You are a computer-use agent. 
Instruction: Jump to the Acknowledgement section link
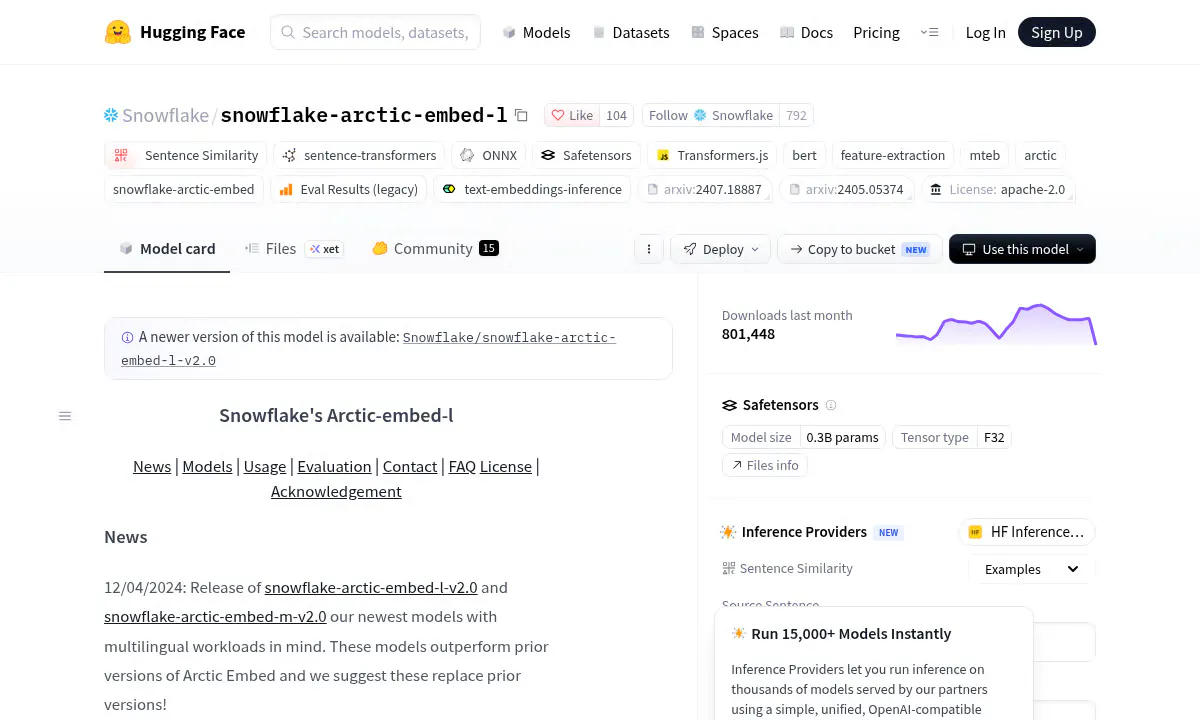pos(336,491)
